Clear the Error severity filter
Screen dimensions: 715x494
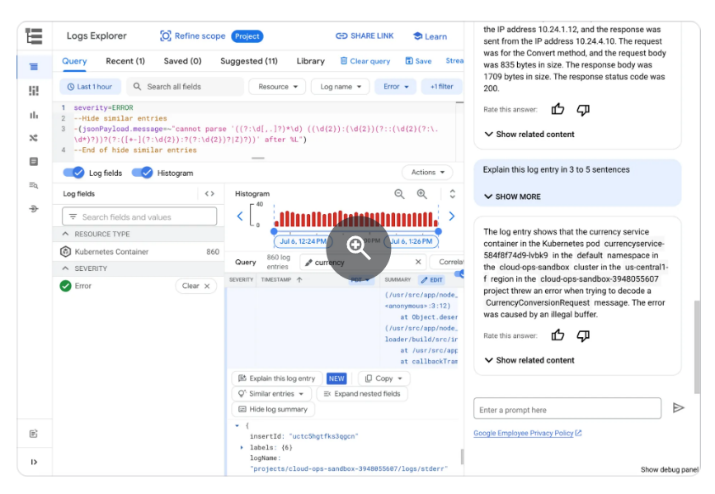196,286
